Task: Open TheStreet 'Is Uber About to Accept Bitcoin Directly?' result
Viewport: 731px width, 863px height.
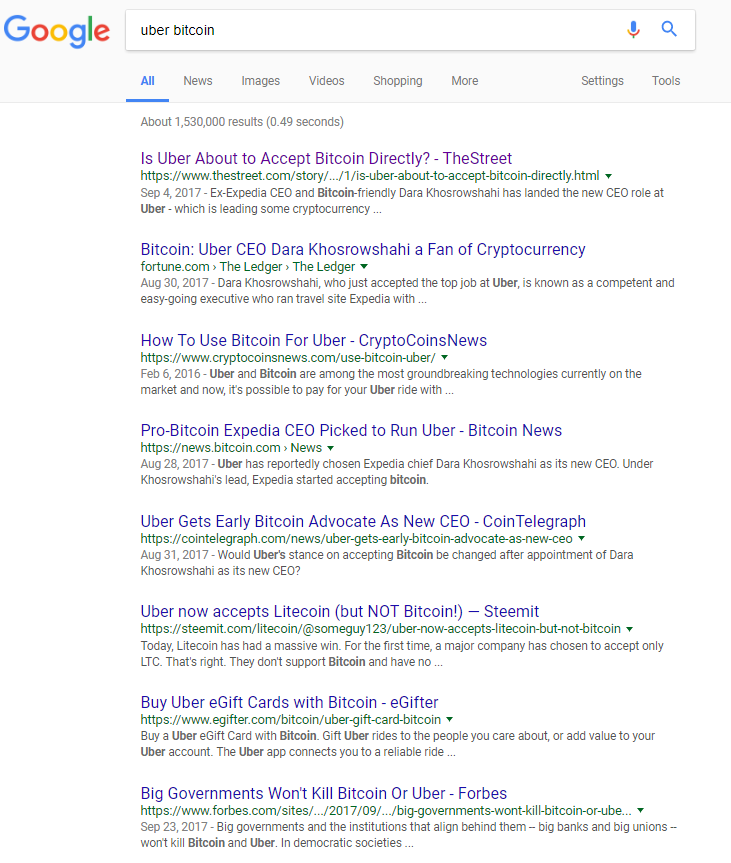Action: pos(326,159)
